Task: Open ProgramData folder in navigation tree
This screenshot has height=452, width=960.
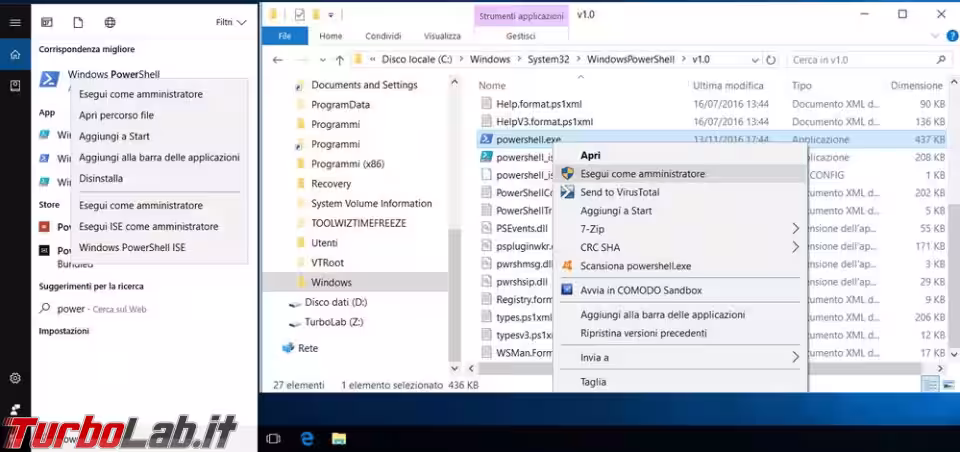Action: click(340, 105)
